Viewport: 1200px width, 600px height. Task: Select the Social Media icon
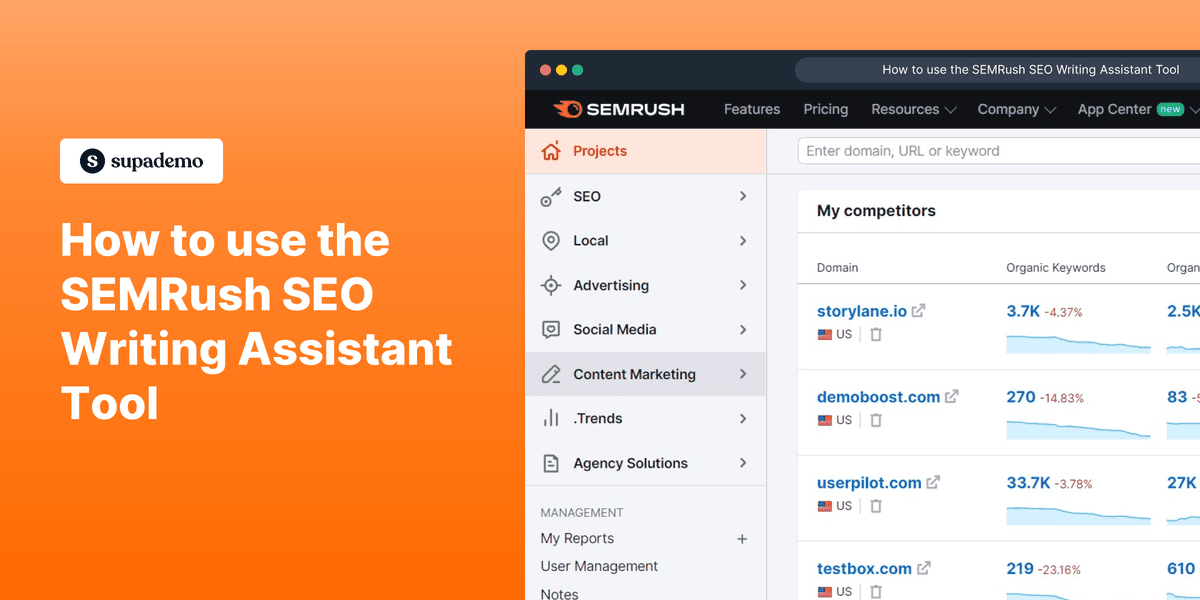[x=551, y=329]
